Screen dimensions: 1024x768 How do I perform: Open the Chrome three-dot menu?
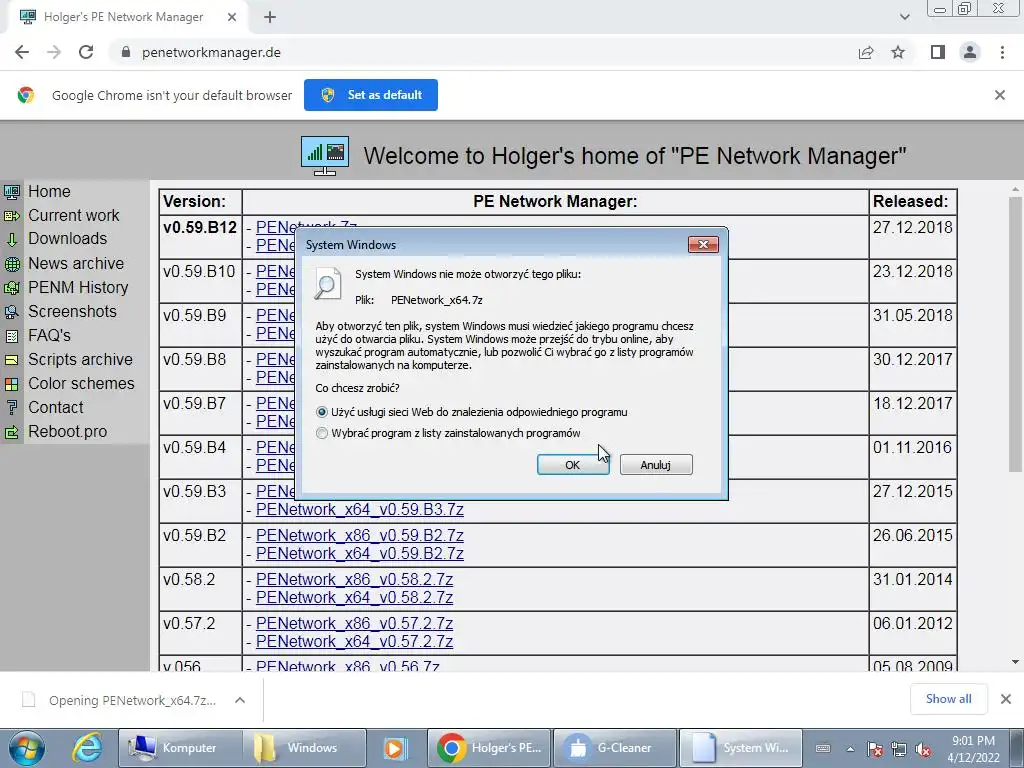[1002, 52]
